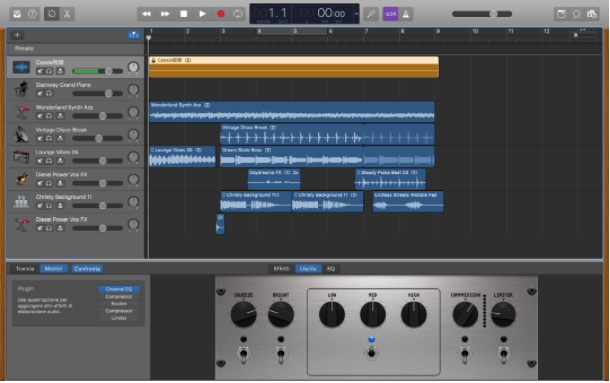Select the dog icon track Diesel Power Vox FX
This screenshot has width=610, height=383.
(21, 179)
